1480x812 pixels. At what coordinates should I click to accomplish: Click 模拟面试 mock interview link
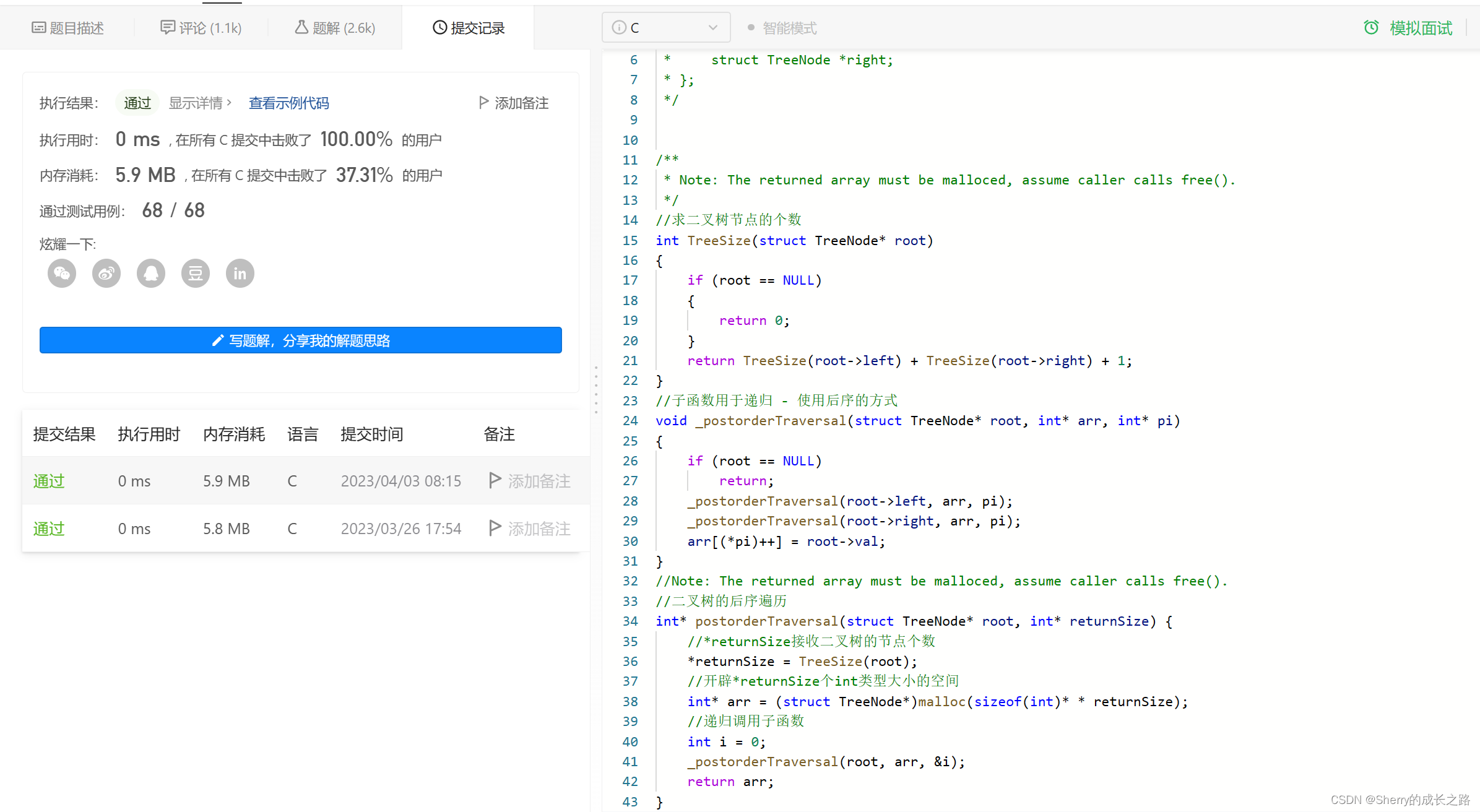(1421, 28)
